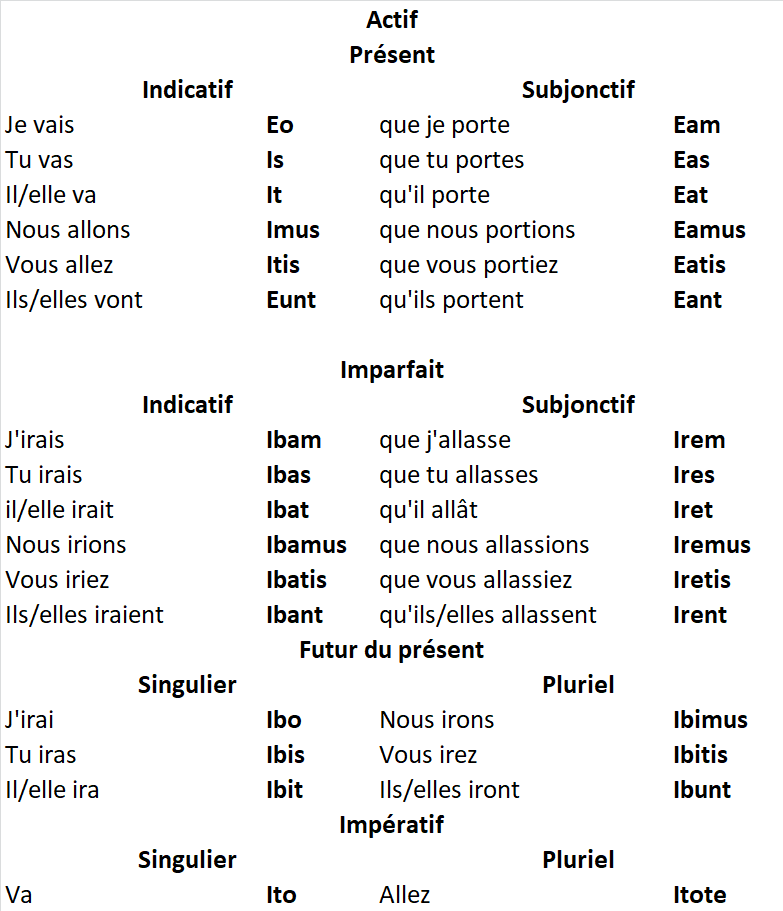Click the 'Impératif' heading cell

point(392,825)
